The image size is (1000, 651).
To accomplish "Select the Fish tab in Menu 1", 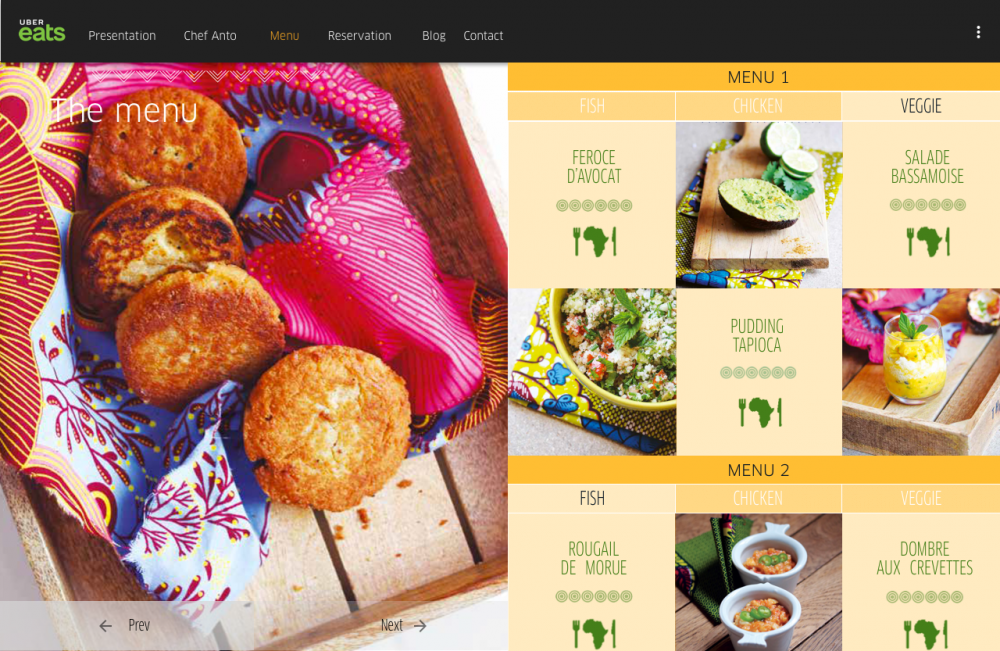I will pyautogui.click(x=592, y=106).
